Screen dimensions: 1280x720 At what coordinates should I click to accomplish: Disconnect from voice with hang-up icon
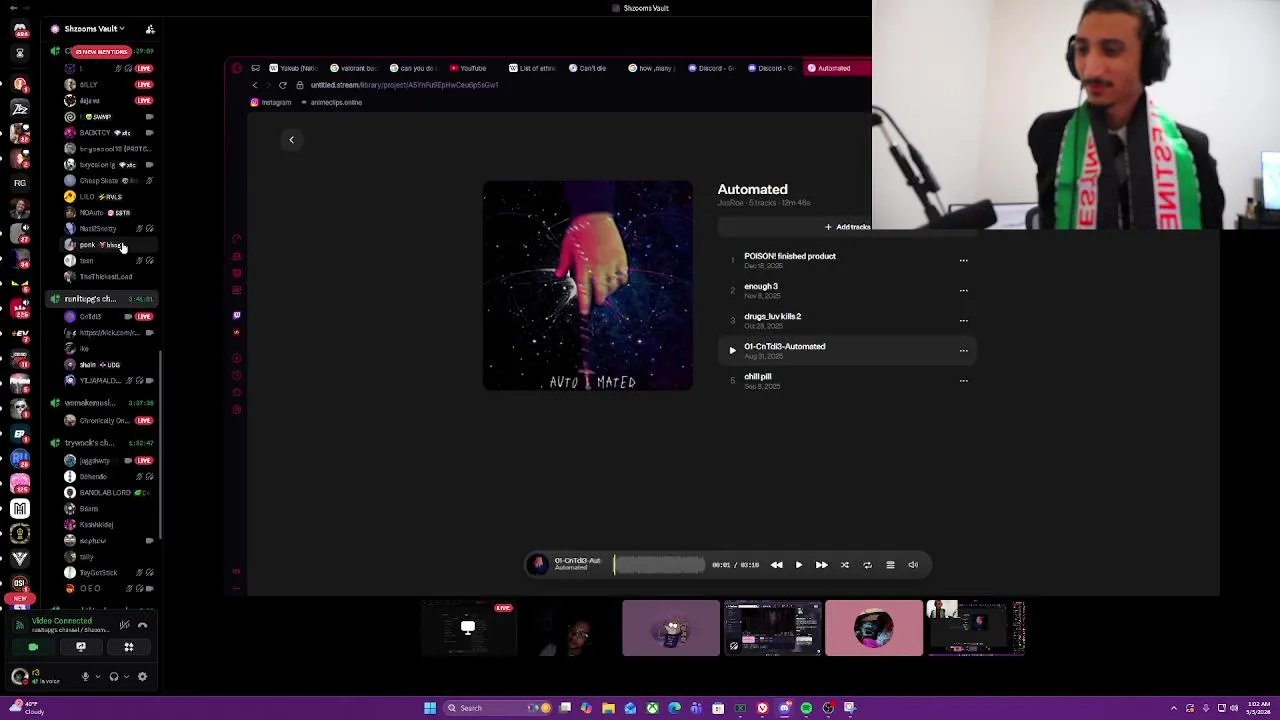click(142, 625)
